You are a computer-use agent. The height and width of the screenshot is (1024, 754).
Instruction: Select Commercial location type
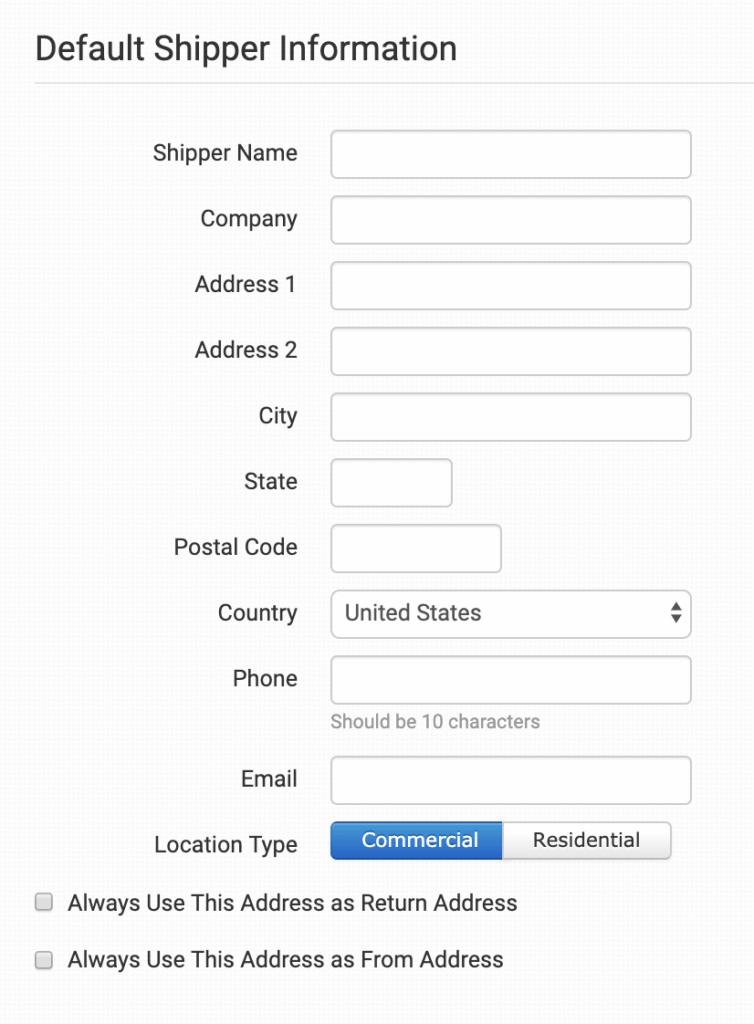point(417,841)
